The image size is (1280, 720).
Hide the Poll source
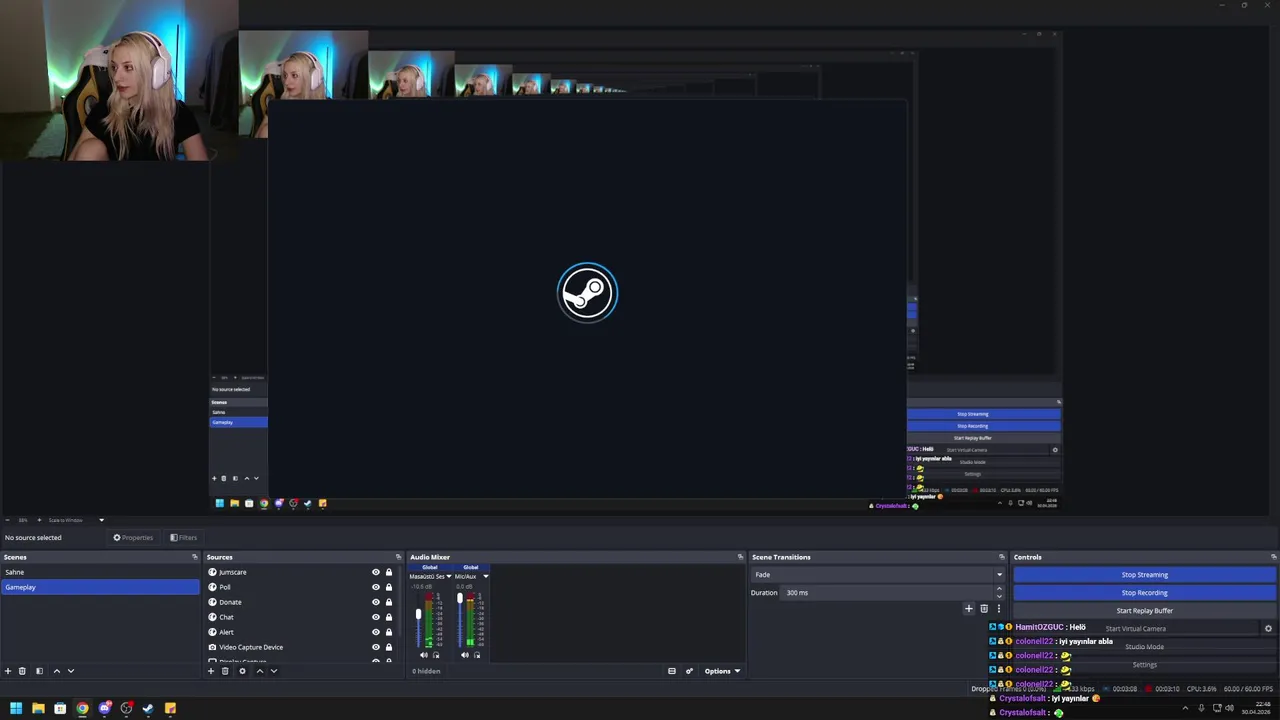[x=376, y=587]
